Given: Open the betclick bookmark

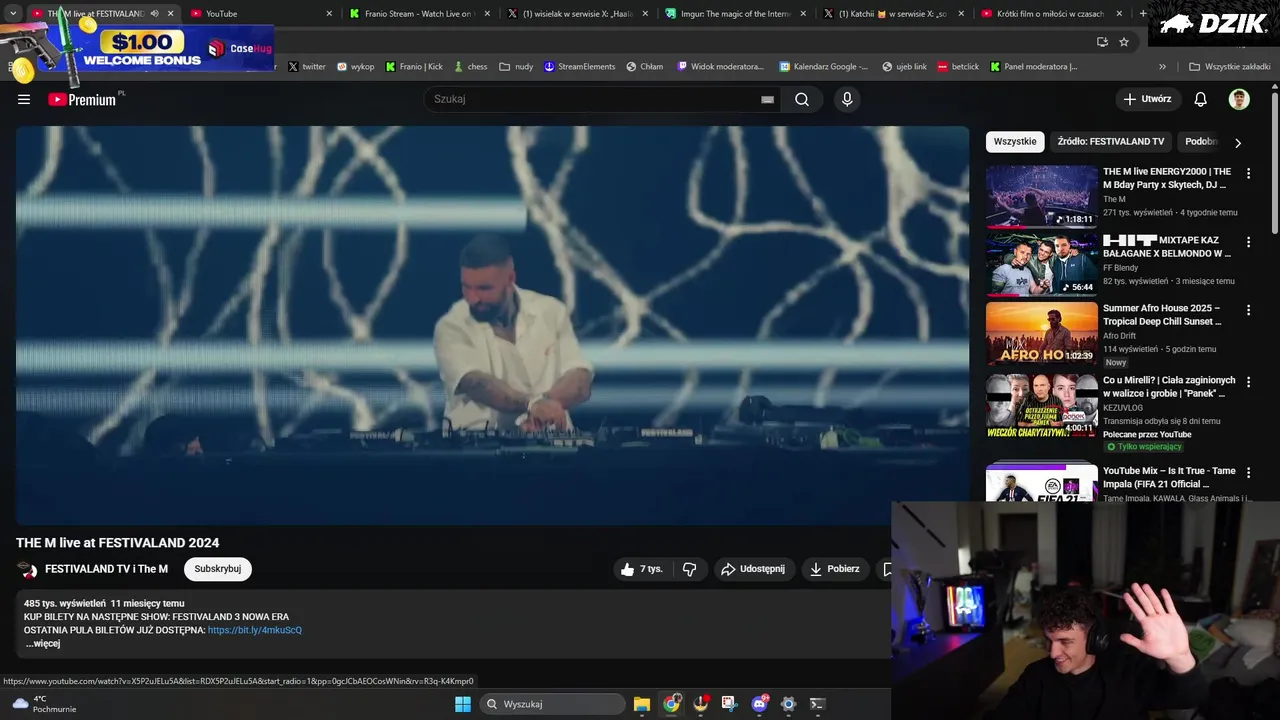Looking at the screenshot, I should (958, 67).
